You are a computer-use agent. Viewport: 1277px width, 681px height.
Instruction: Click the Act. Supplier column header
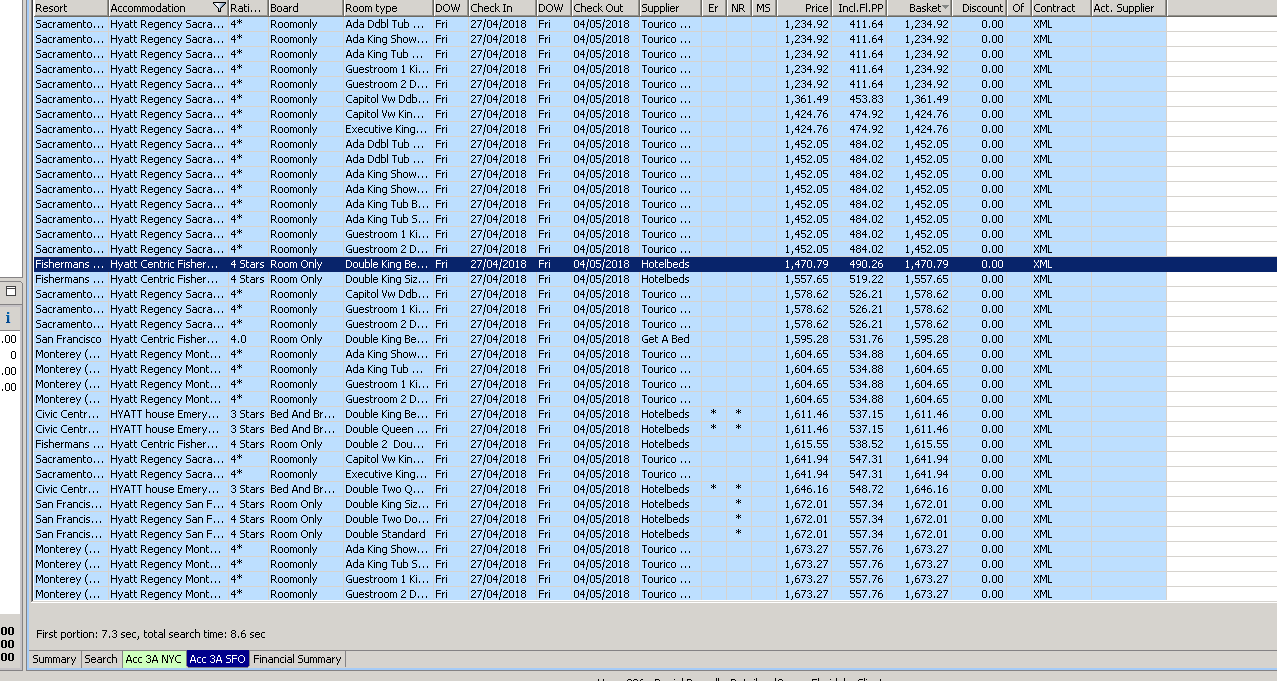coord(1128,8)
